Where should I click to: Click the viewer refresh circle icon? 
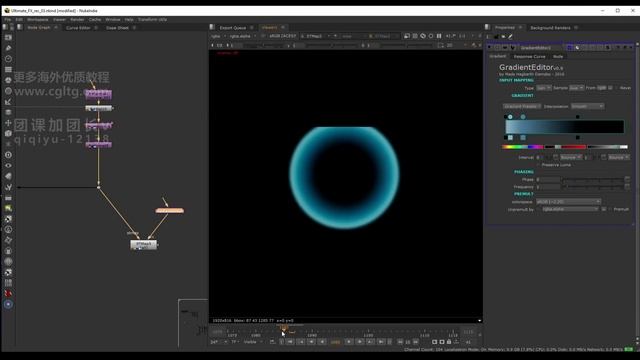[431, 36]
